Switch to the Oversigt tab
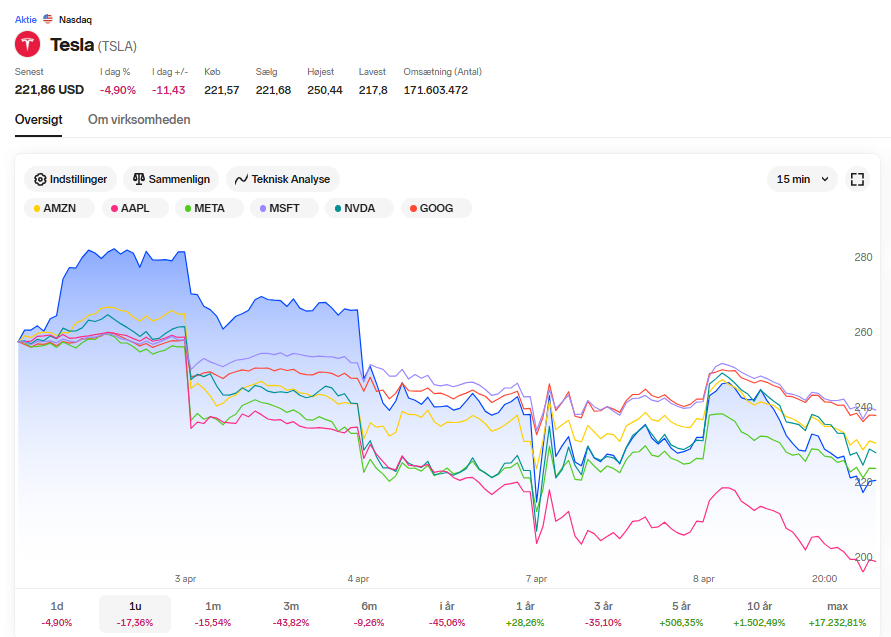 click(x=39, y=120)
